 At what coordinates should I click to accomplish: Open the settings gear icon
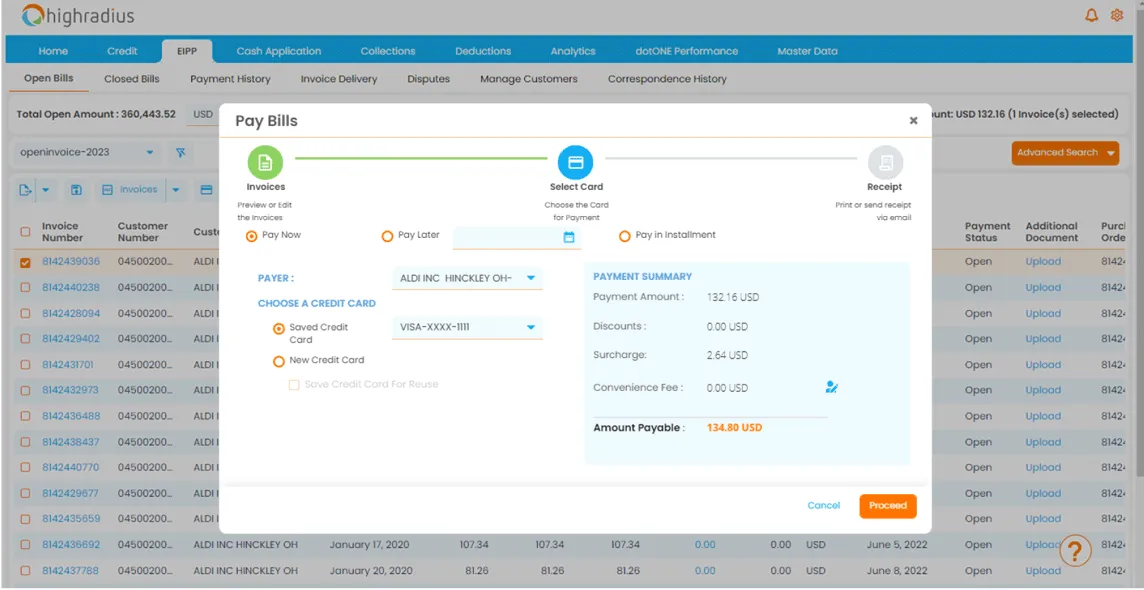(x=1118, y=15)
